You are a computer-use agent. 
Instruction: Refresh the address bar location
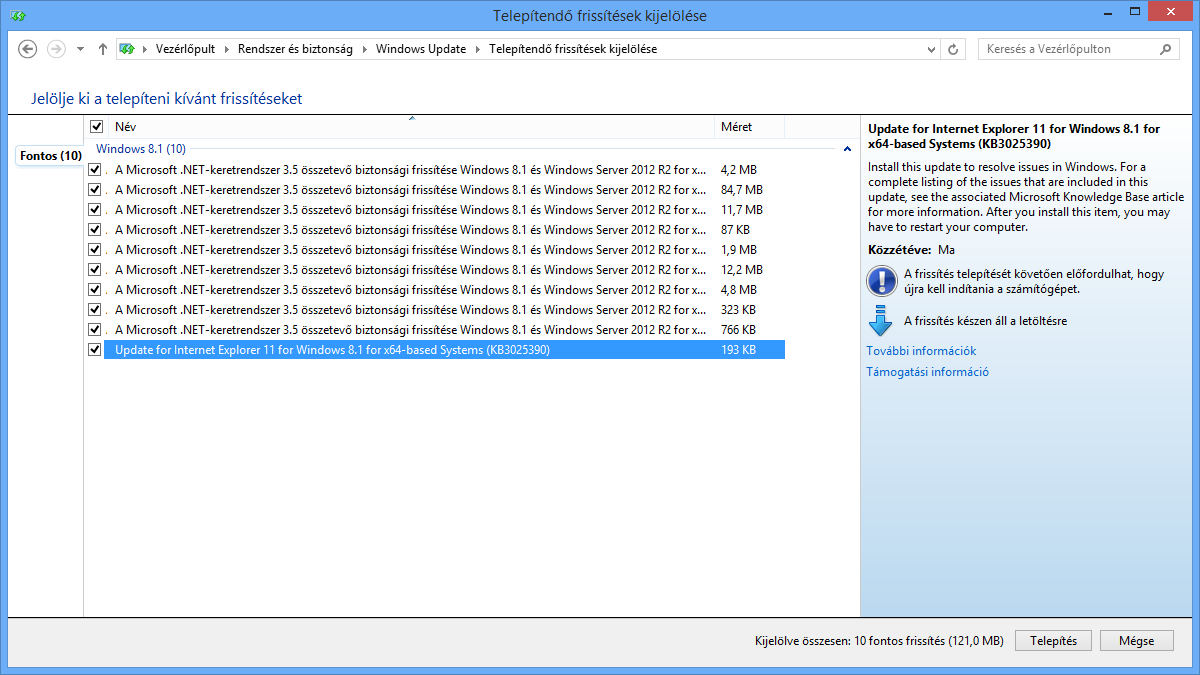tap(954, 49)
